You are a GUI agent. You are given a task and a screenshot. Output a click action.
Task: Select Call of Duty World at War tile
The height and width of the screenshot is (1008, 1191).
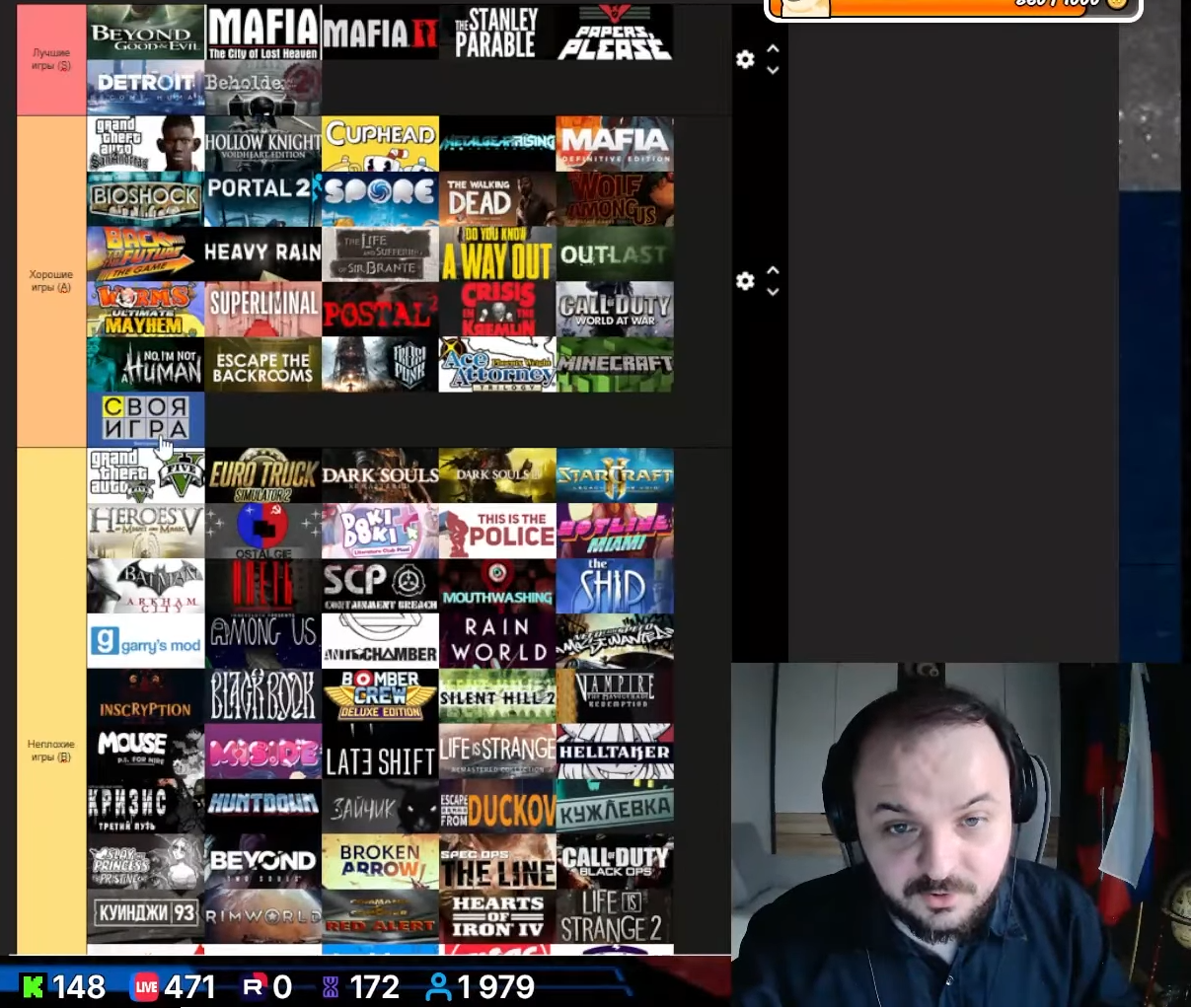pyautogui.click(x=615, y=310)
